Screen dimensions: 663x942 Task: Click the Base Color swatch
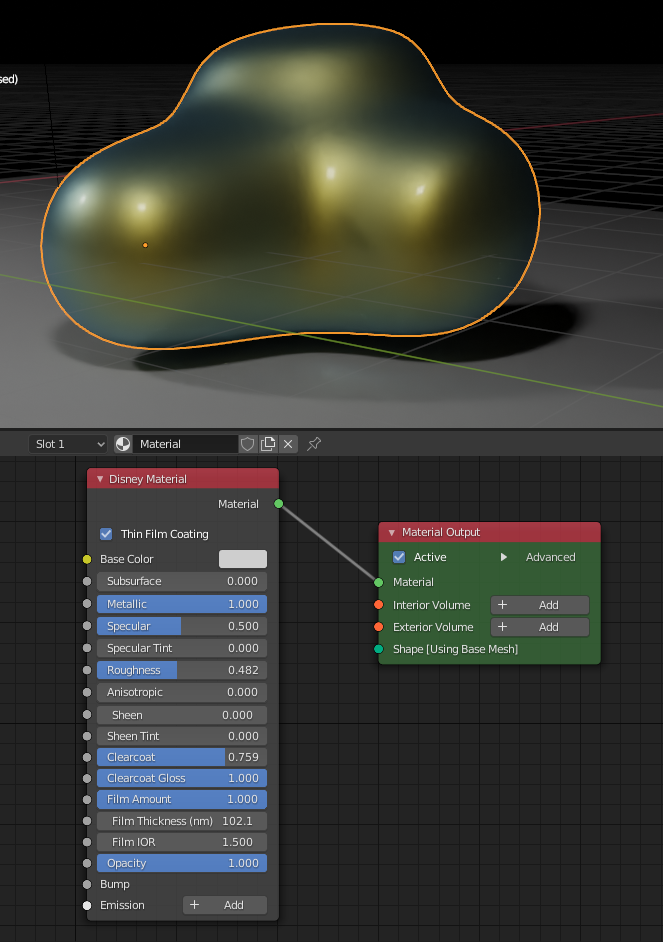click(243, 559)
